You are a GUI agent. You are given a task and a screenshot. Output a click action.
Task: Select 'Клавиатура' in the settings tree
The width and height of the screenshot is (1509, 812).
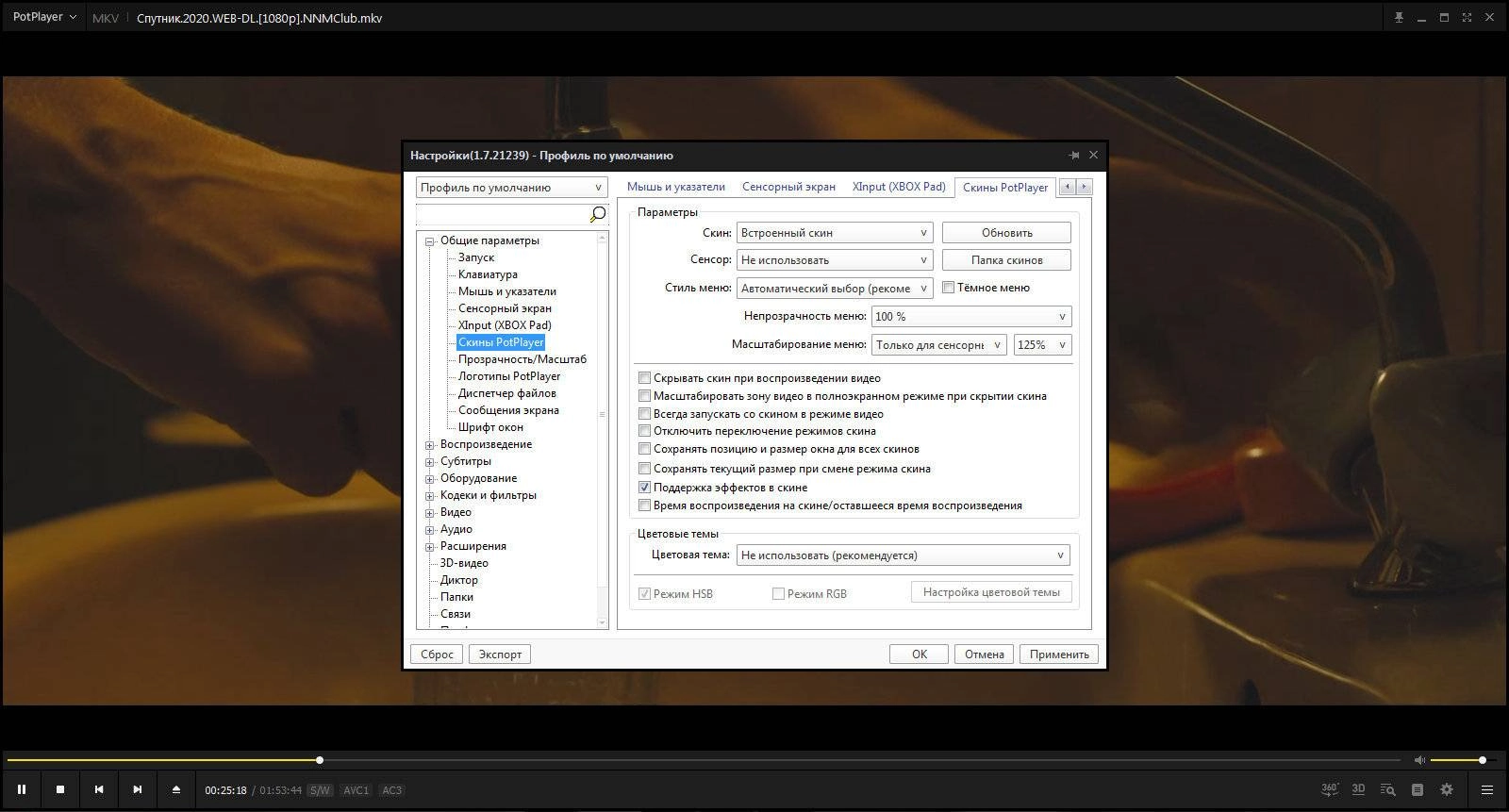coord(488,274)
